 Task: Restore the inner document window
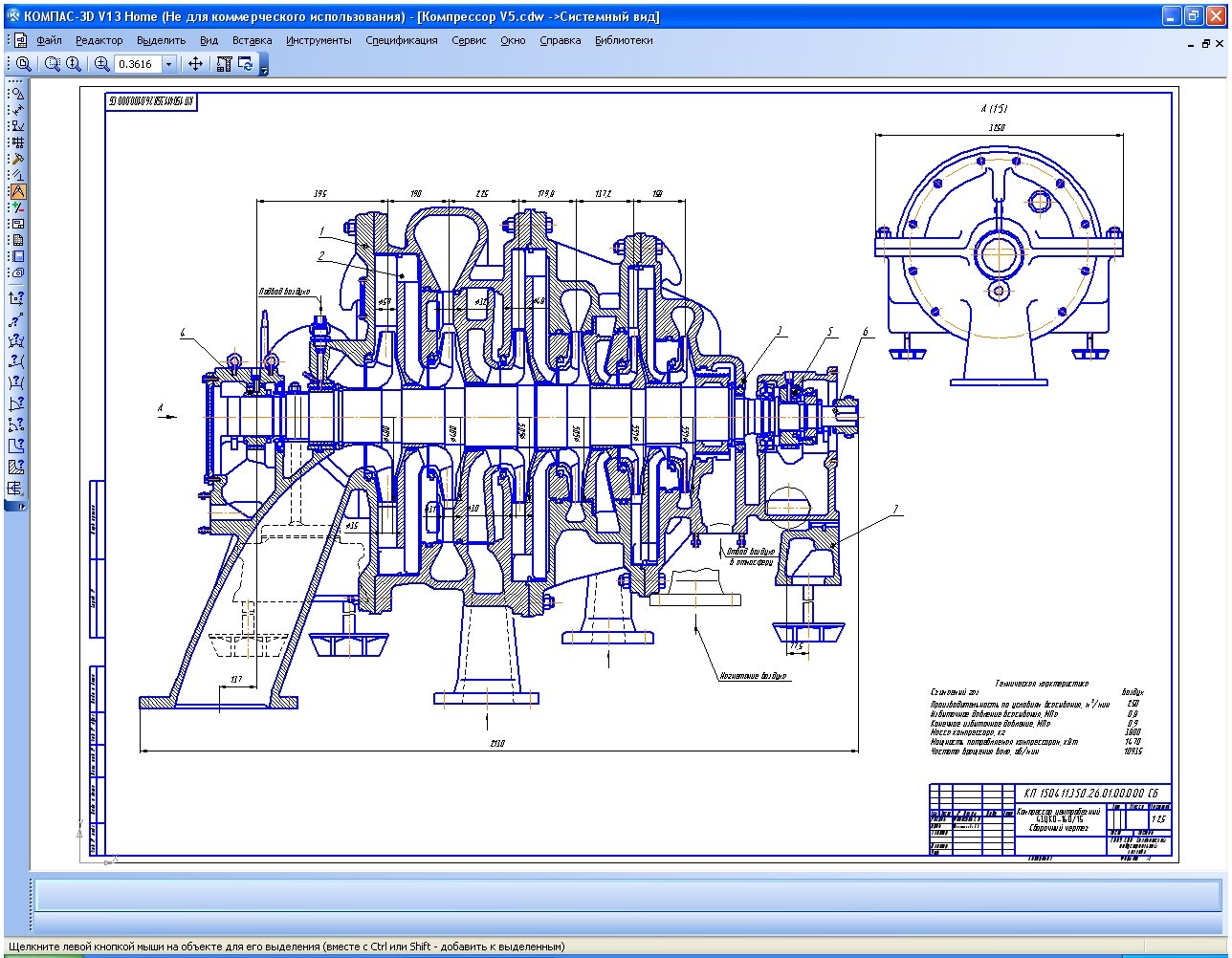click(1204, 43)
